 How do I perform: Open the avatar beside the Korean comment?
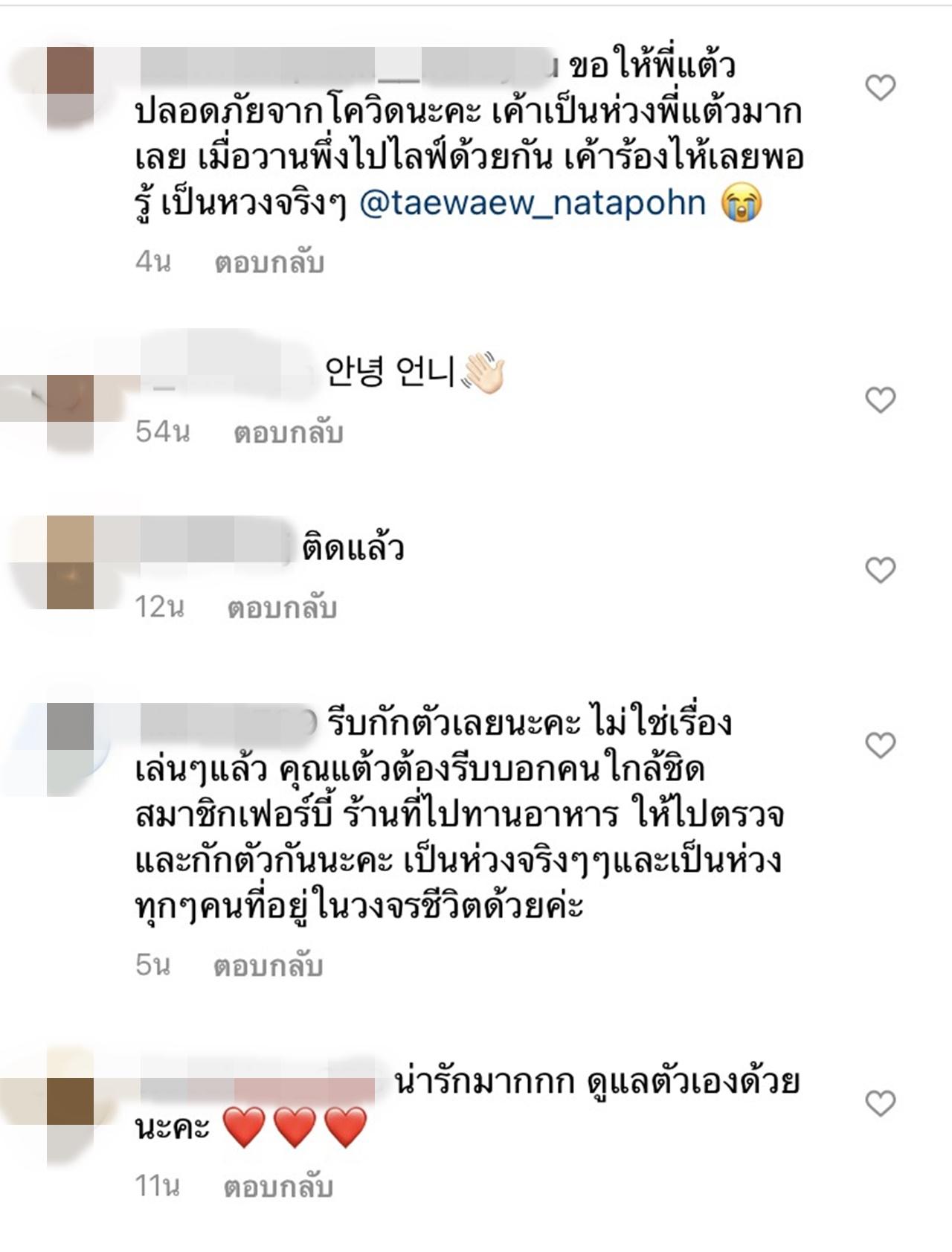pos(70,412)
